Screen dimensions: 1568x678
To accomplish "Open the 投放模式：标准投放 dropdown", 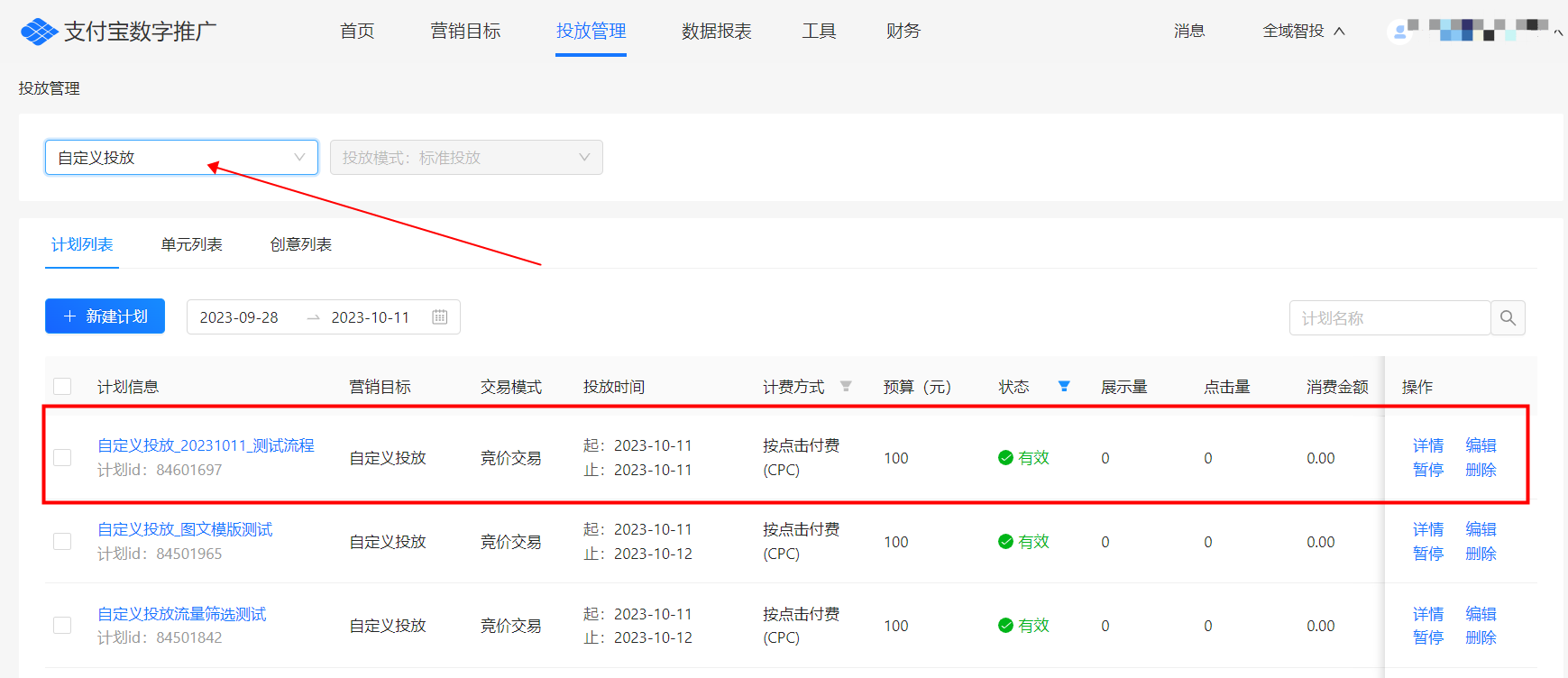I will pos(466,157).
